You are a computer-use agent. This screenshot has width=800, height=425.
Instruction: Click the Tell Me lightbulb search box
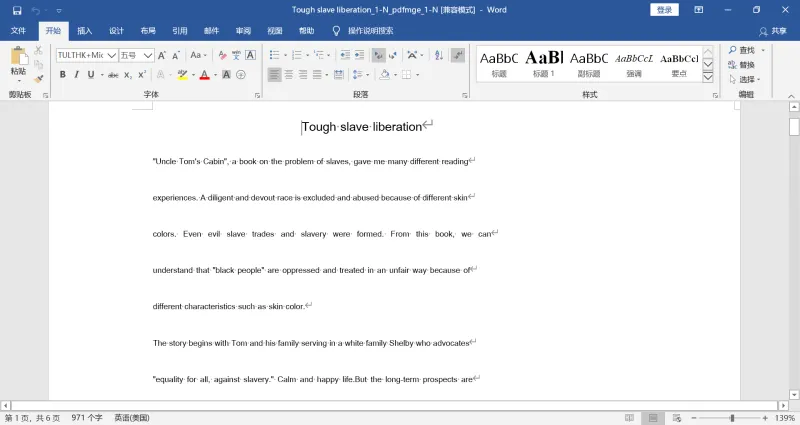point(363,31)
